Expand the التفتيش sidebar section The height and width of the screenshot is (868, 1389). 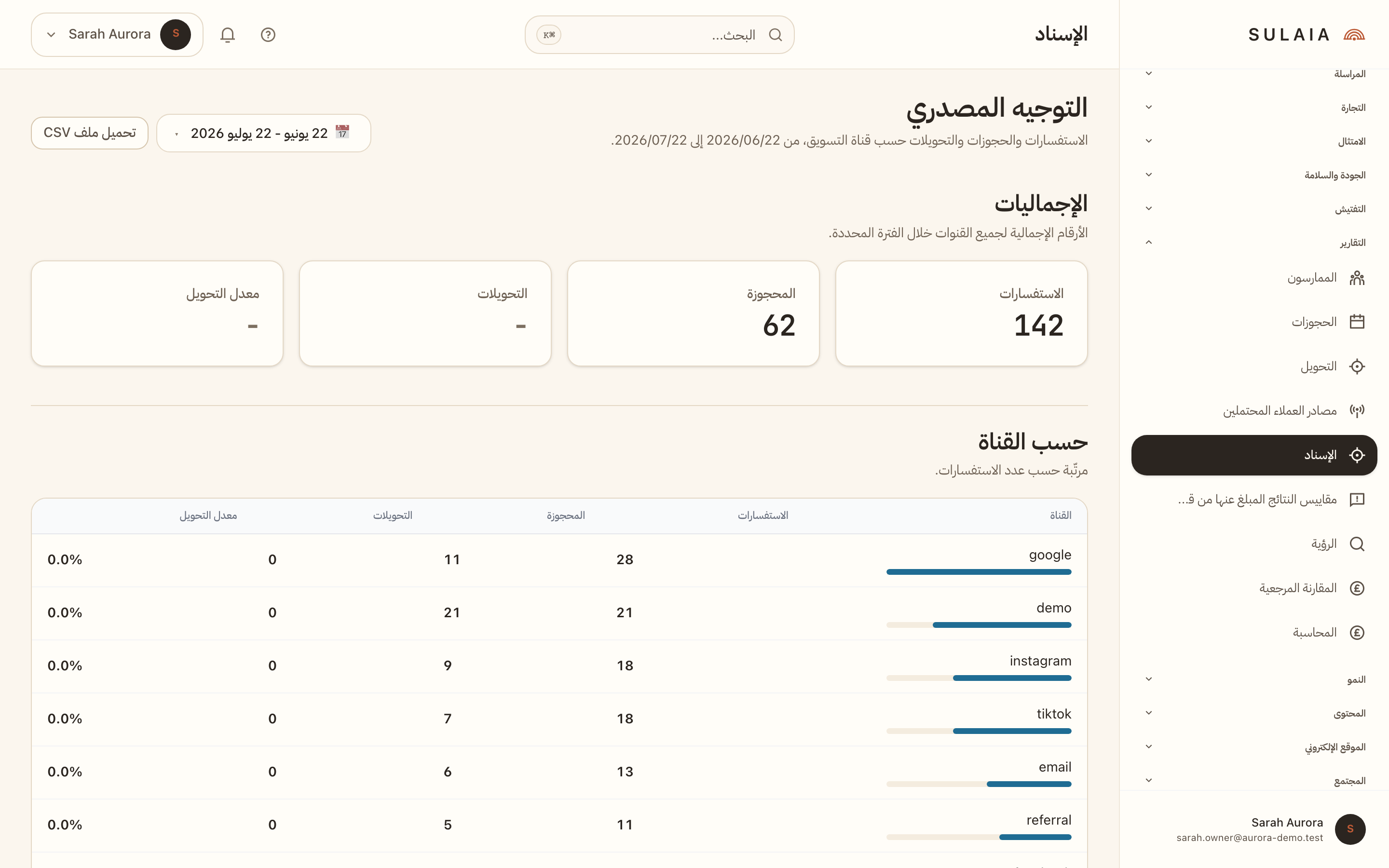(1254, 208)
